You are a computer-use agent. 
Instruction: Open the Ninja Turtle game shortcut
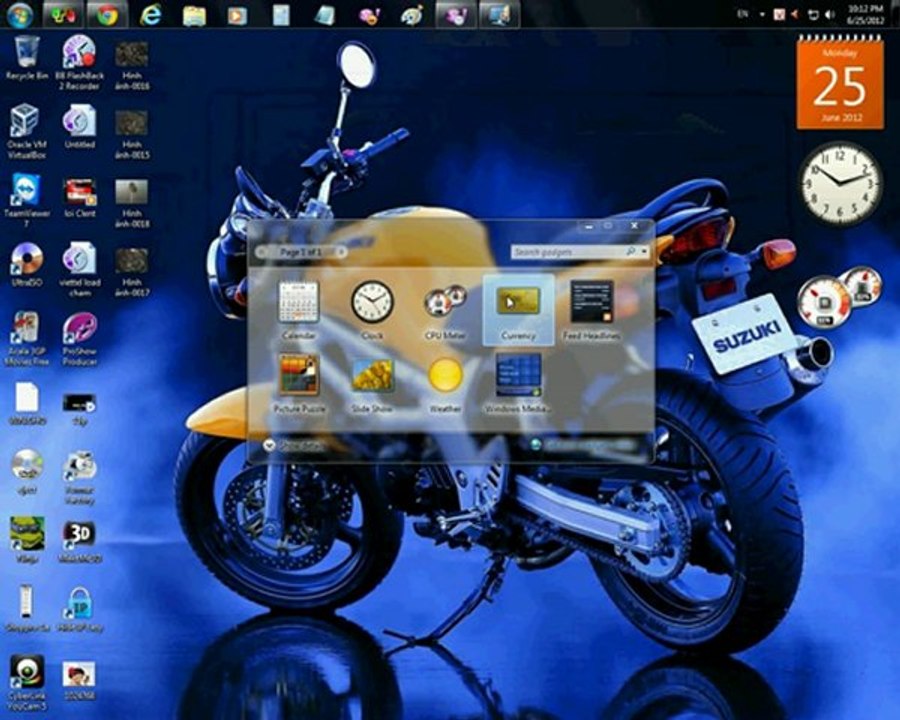[x=26, y=540]
